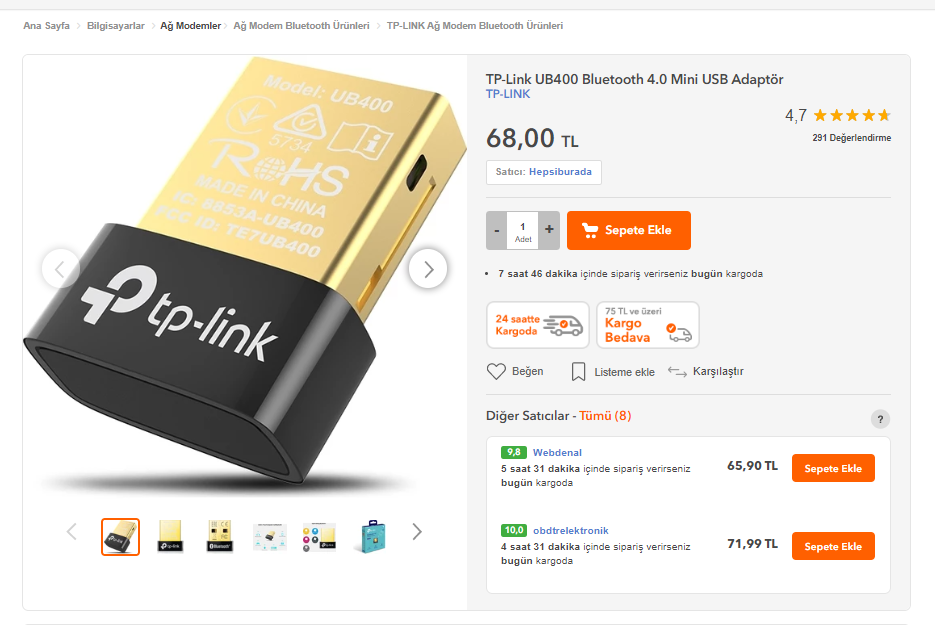Decrease quantity with the minus button
Image resolution: width=935 pixels, height=625 pixels.
(x=497, y=230)
